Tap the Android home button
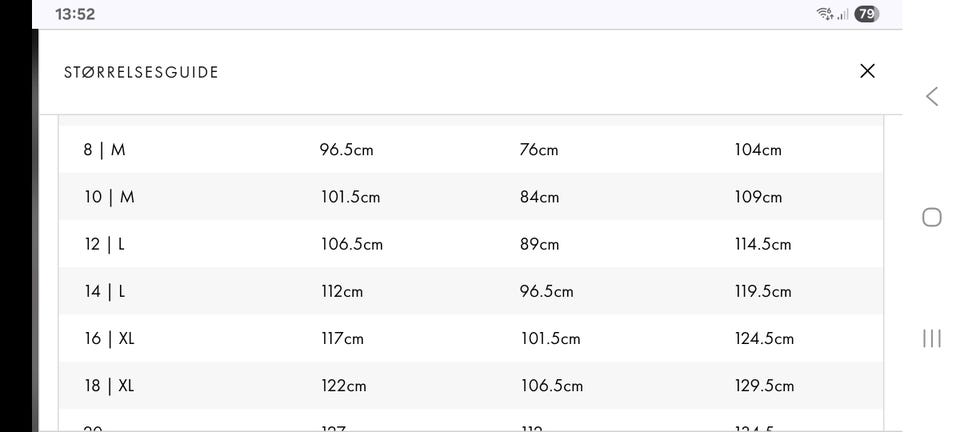960x432 pixels. (x=932, y=217)
